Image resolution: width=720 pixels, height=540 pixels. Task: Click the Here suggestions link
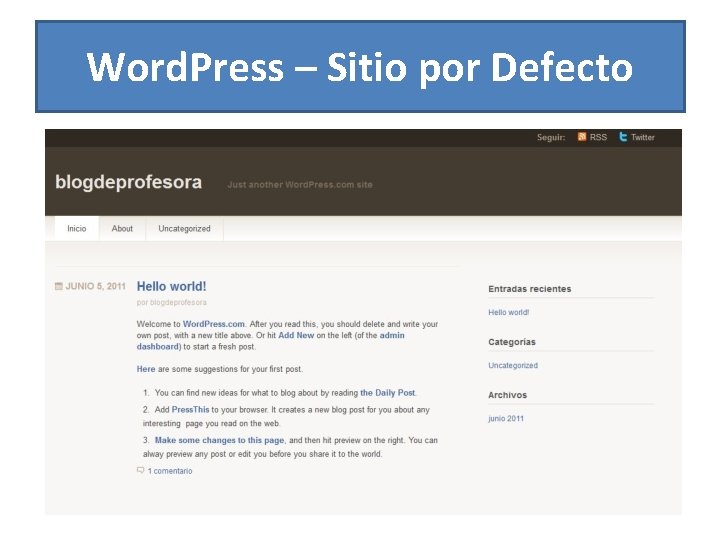146,369
